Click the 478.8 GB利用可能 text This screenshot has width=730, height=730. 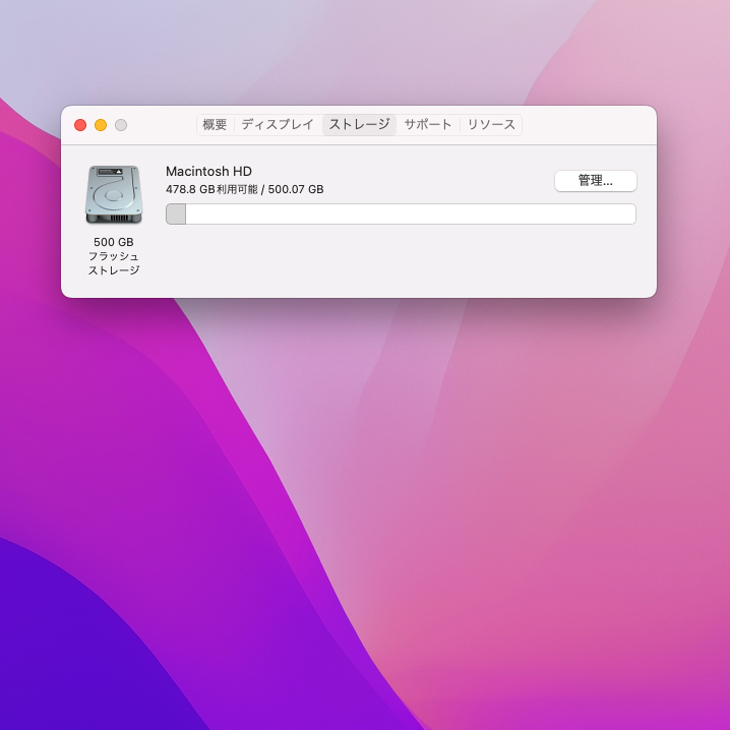pyautogui.click(x=211, y=189)
